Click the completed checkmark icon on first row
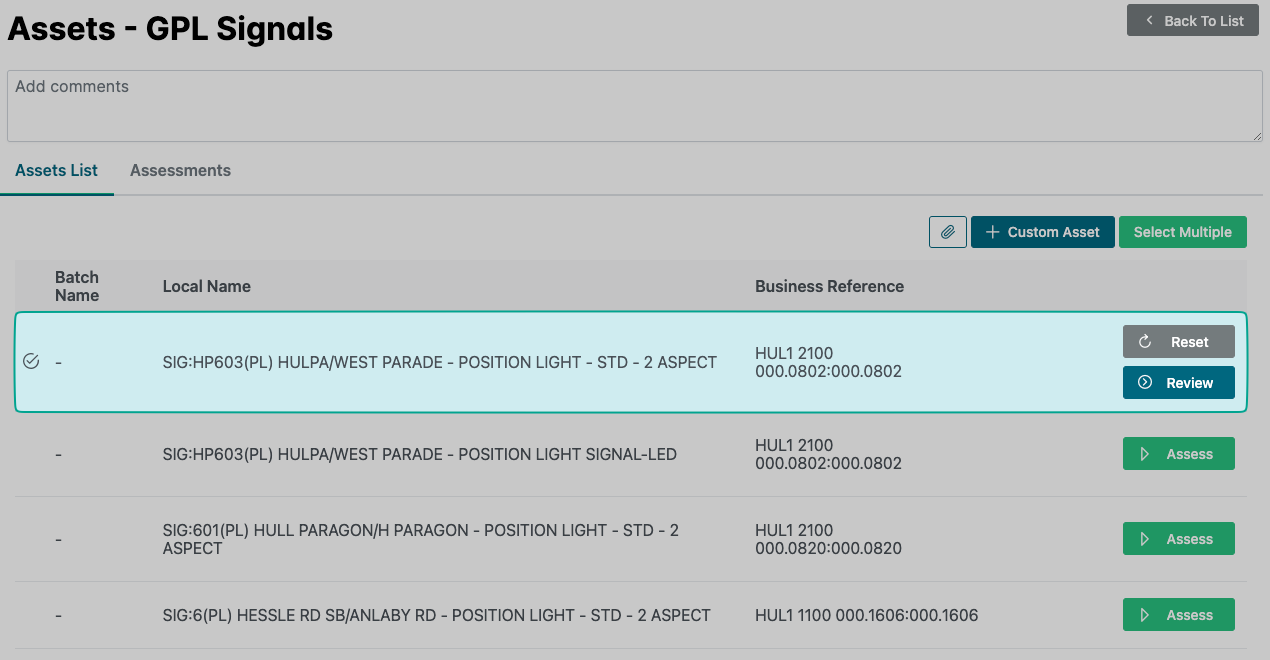1270x660 pixels. [31, 362]
